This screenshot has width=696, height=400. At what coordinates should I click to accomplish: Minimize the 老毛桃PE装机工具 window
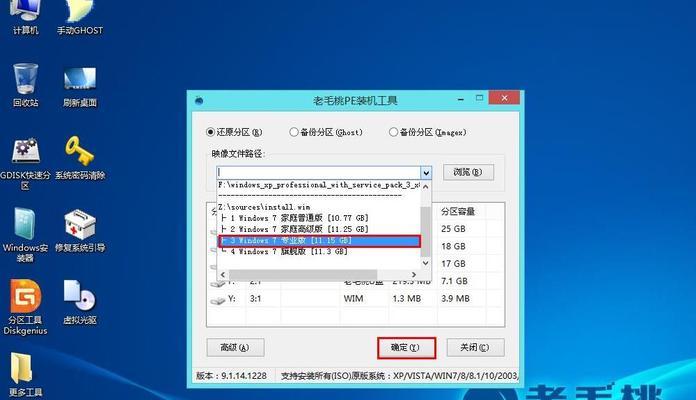click(461, 99)
